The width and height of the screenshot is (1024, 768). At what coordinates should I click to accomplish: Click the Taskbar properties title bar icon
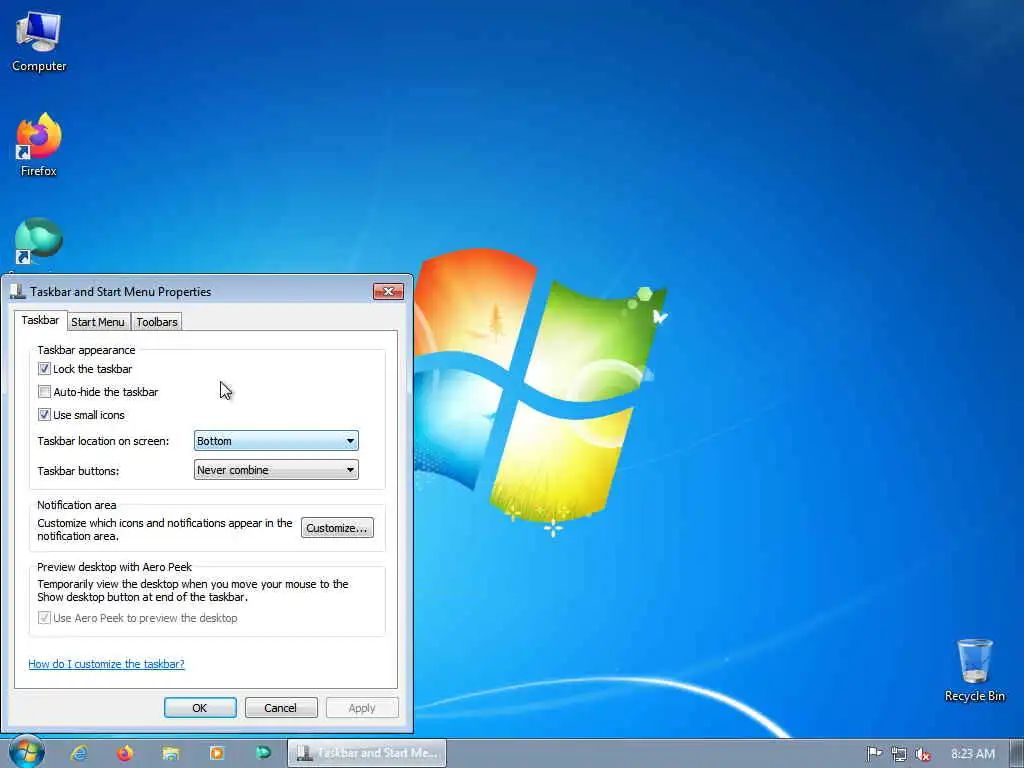18,291
